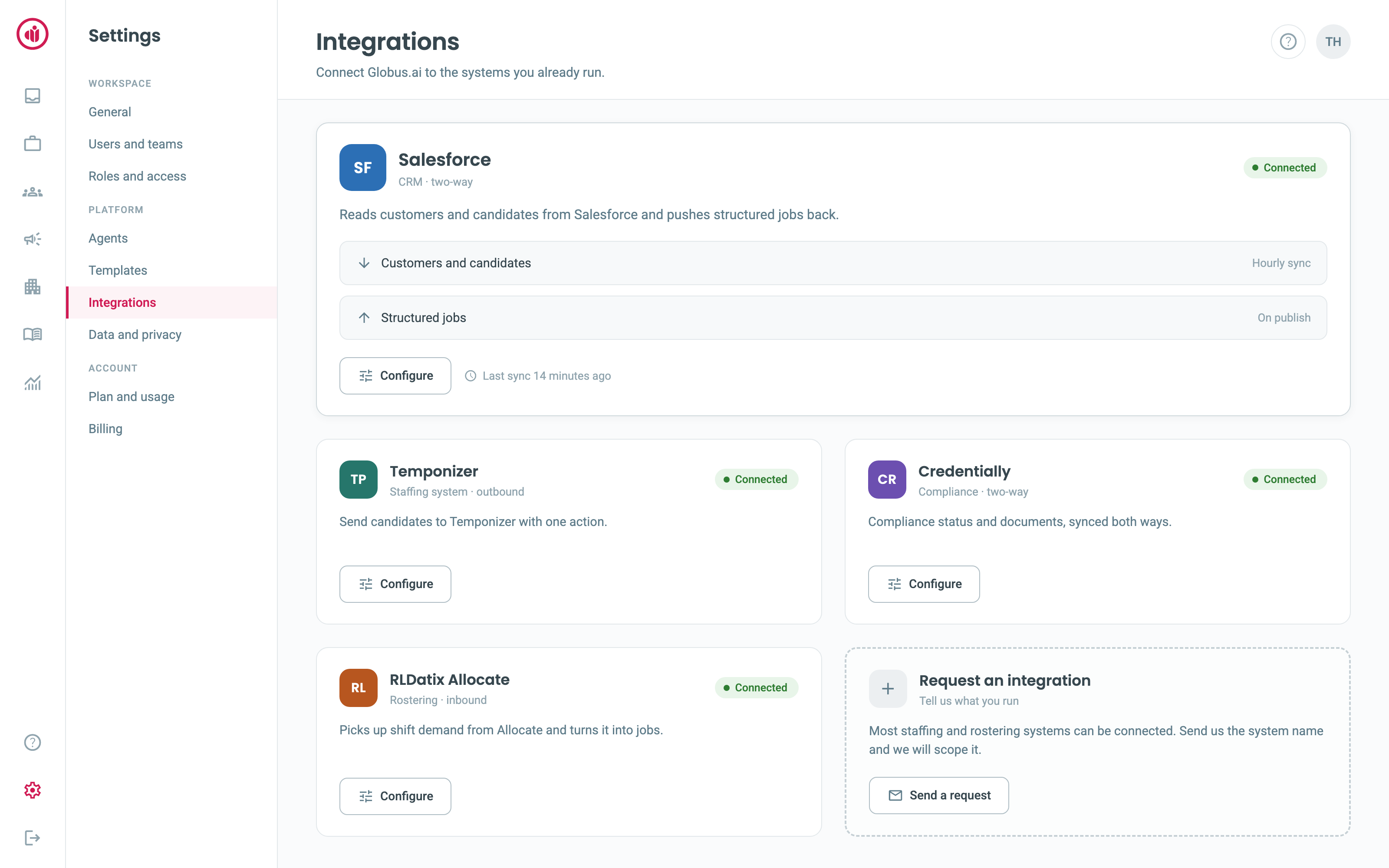
Task: Click the 'Hourly sync' label
Action: pyautogui.click(x=1281, y=263)
